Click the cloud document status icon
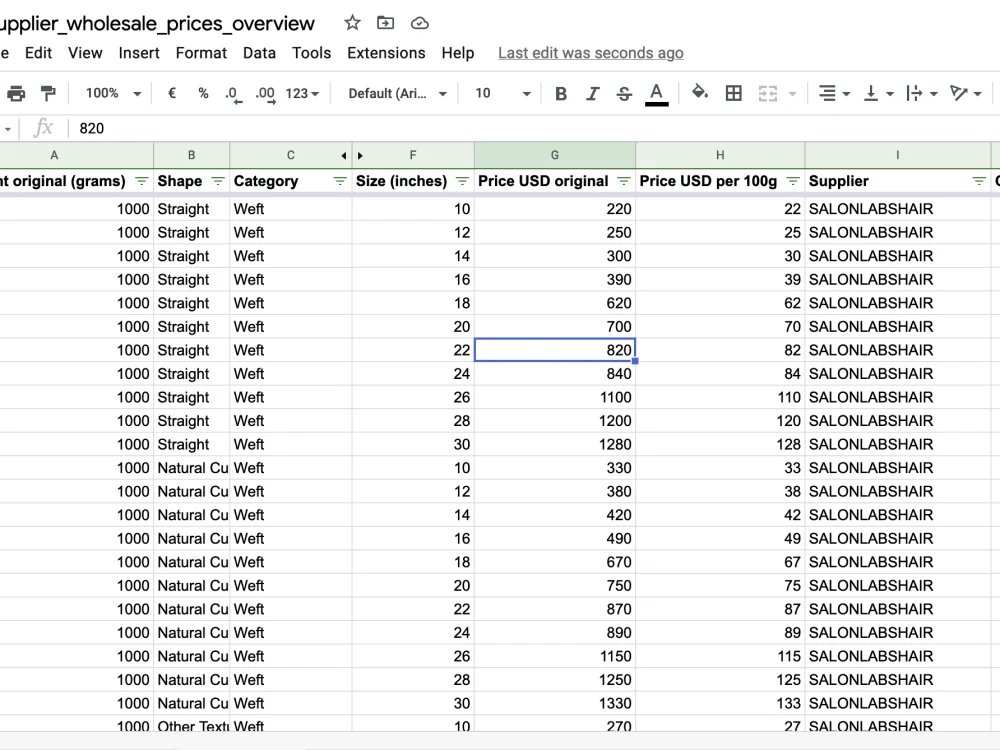Viewport: 1000px width, 750px height. 419,23
